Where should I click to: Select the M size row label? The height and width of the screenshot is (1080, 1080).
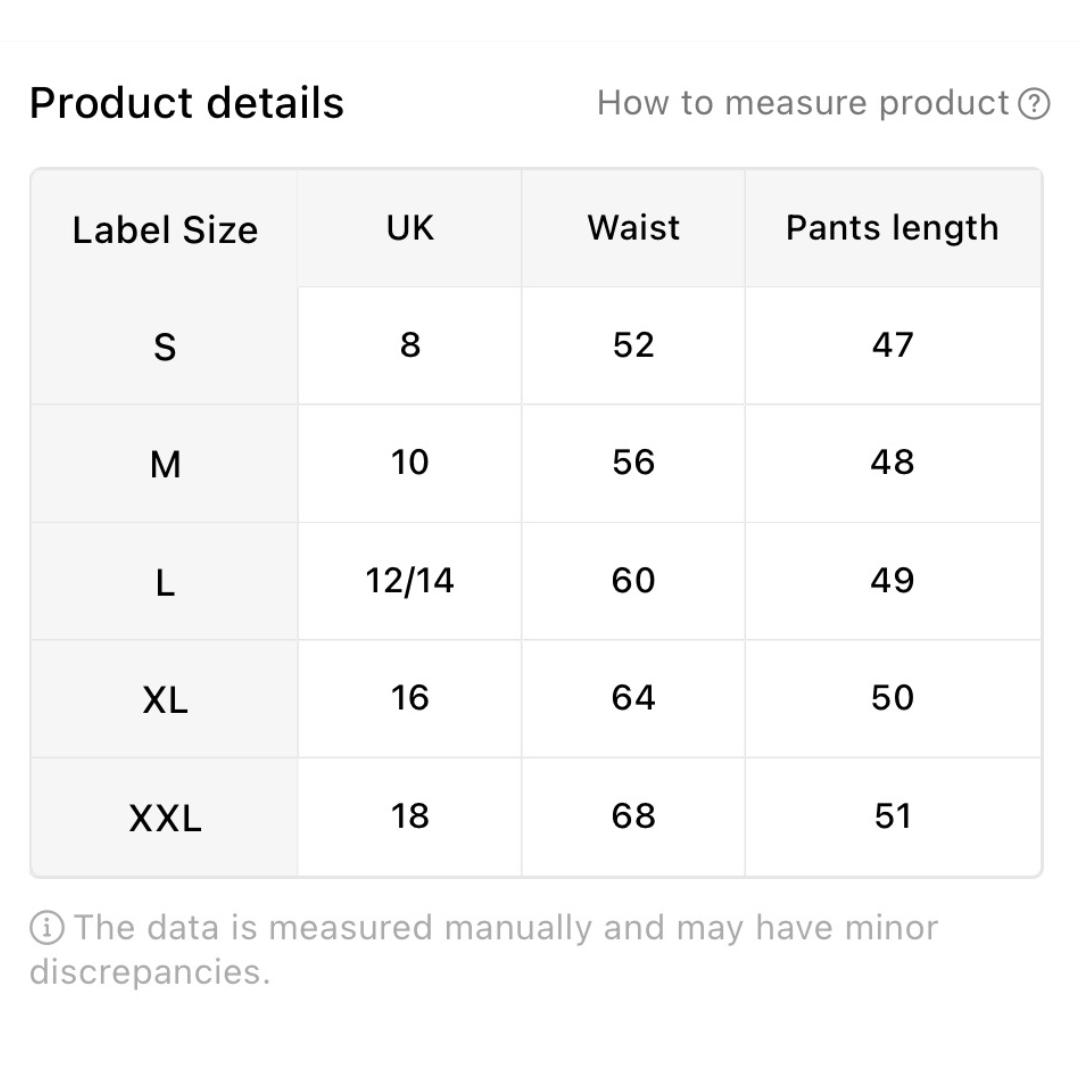(165, 464)
